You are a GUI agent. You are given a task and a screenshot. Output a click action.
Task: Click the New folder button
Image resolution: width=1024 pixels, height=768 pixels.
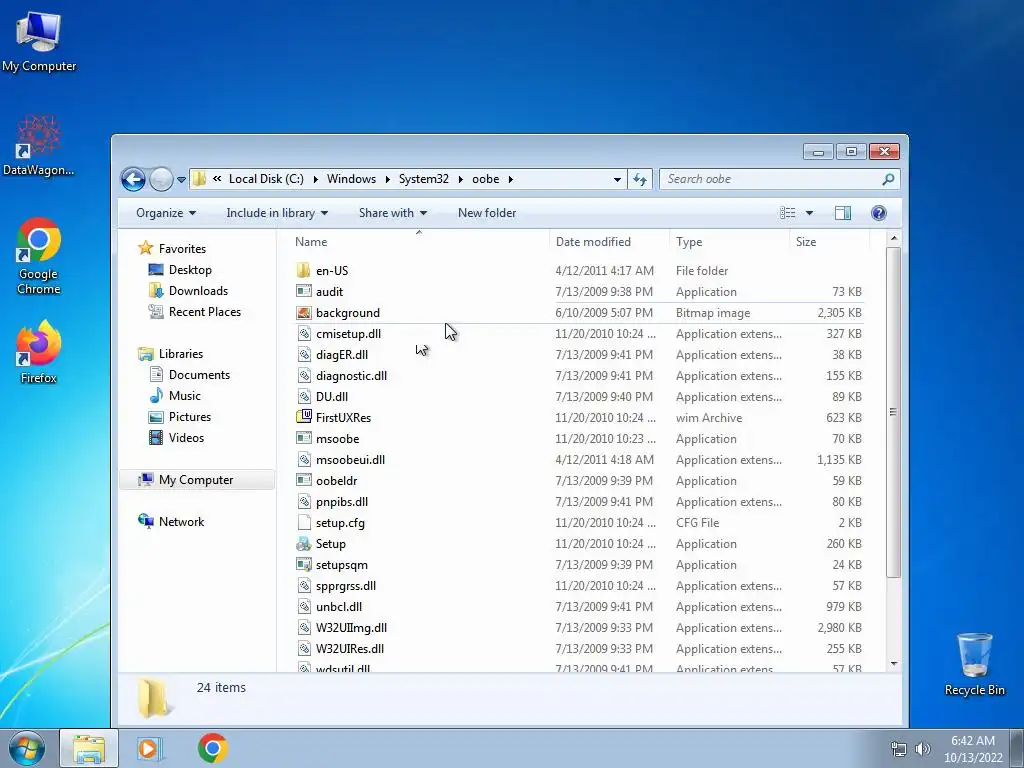click(487, 213)
